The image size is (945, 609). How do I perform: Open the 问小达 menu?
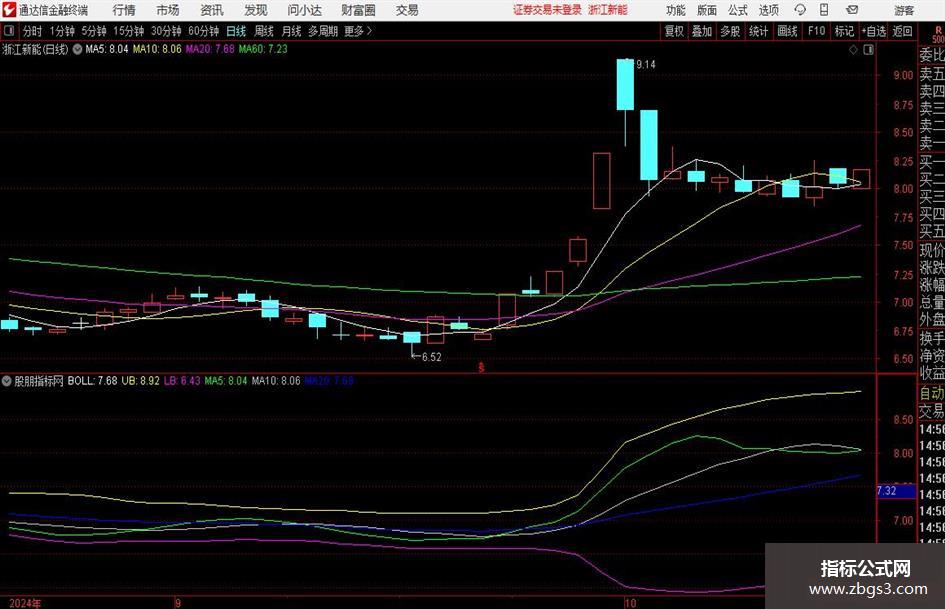[x=304, y=10]
